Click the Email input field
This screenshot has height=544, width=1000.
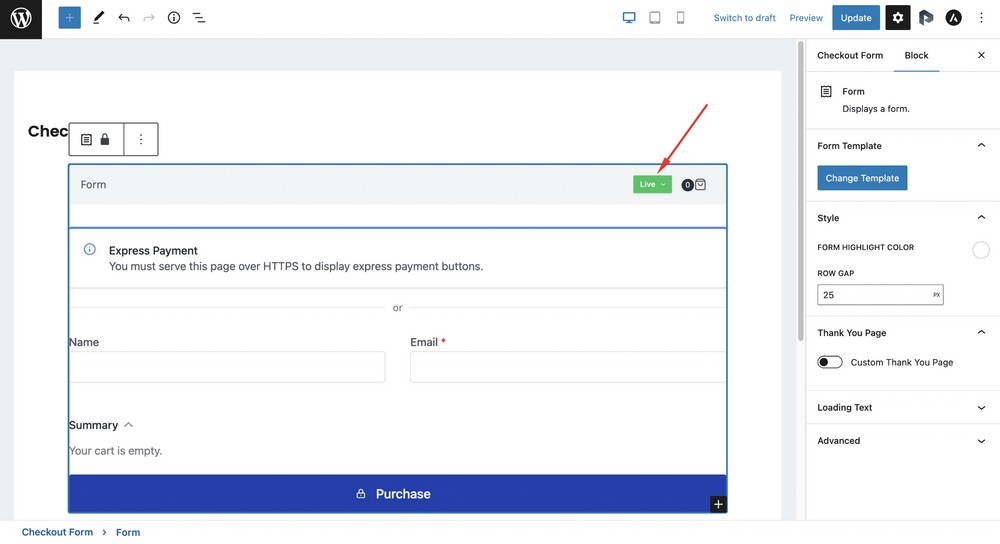568,367
